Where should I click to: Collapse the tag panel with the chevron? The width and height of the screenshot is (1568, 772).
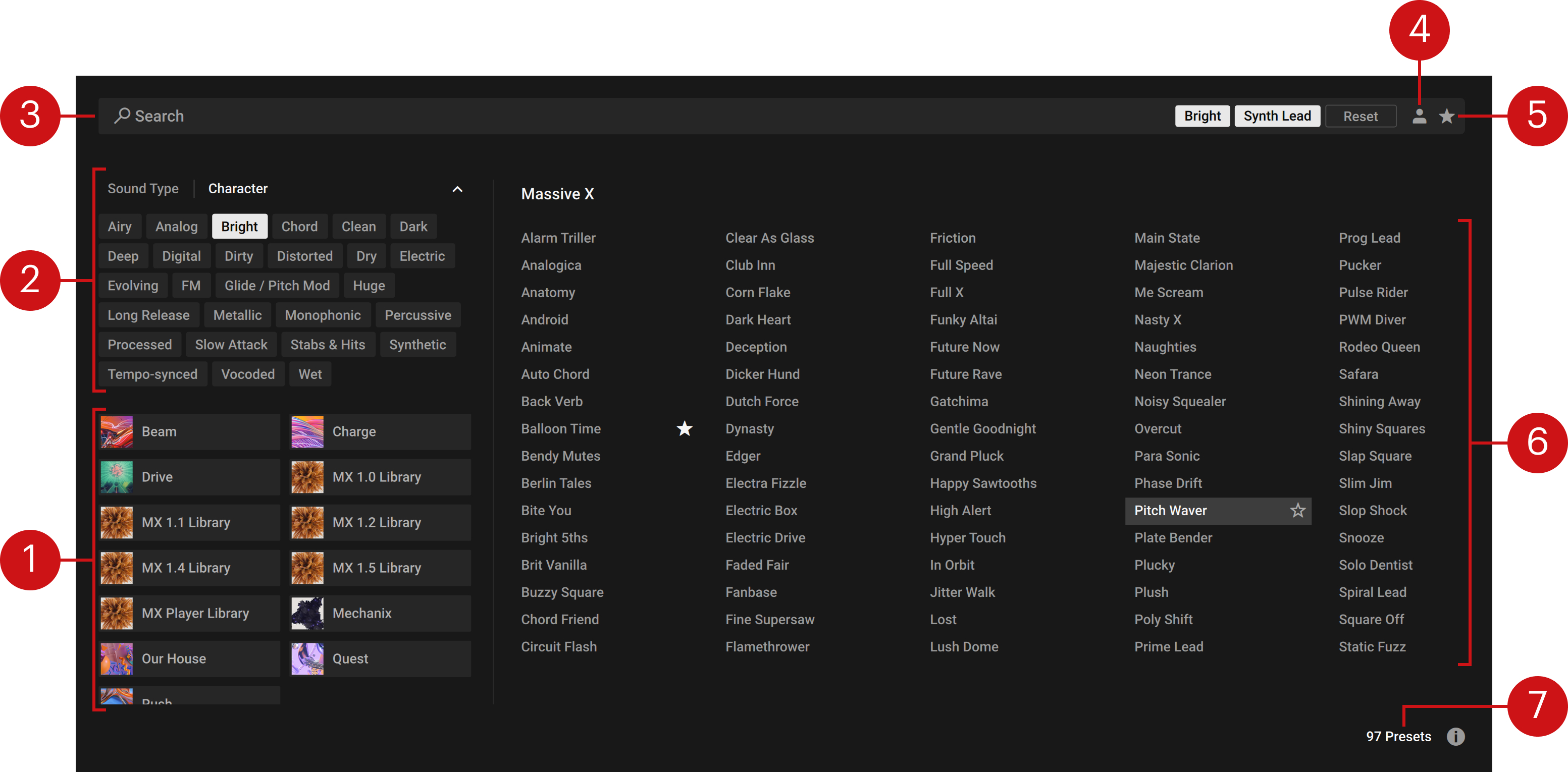point(457,189)
